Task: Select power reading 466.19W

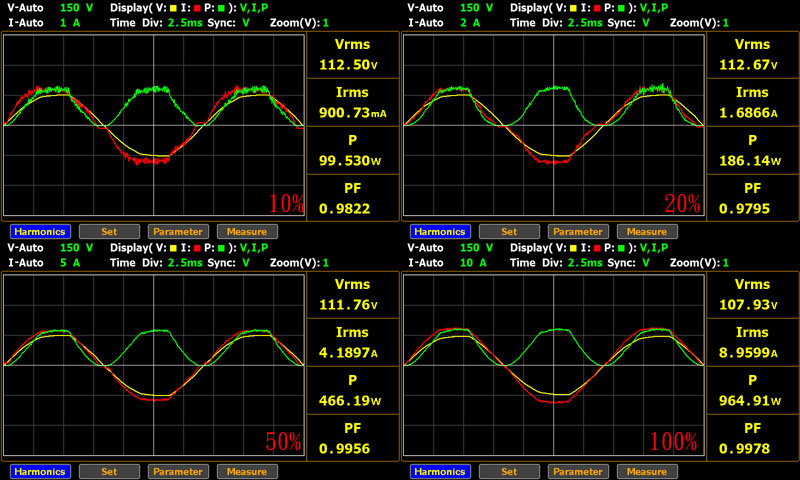Action: [x=350, y=400]
